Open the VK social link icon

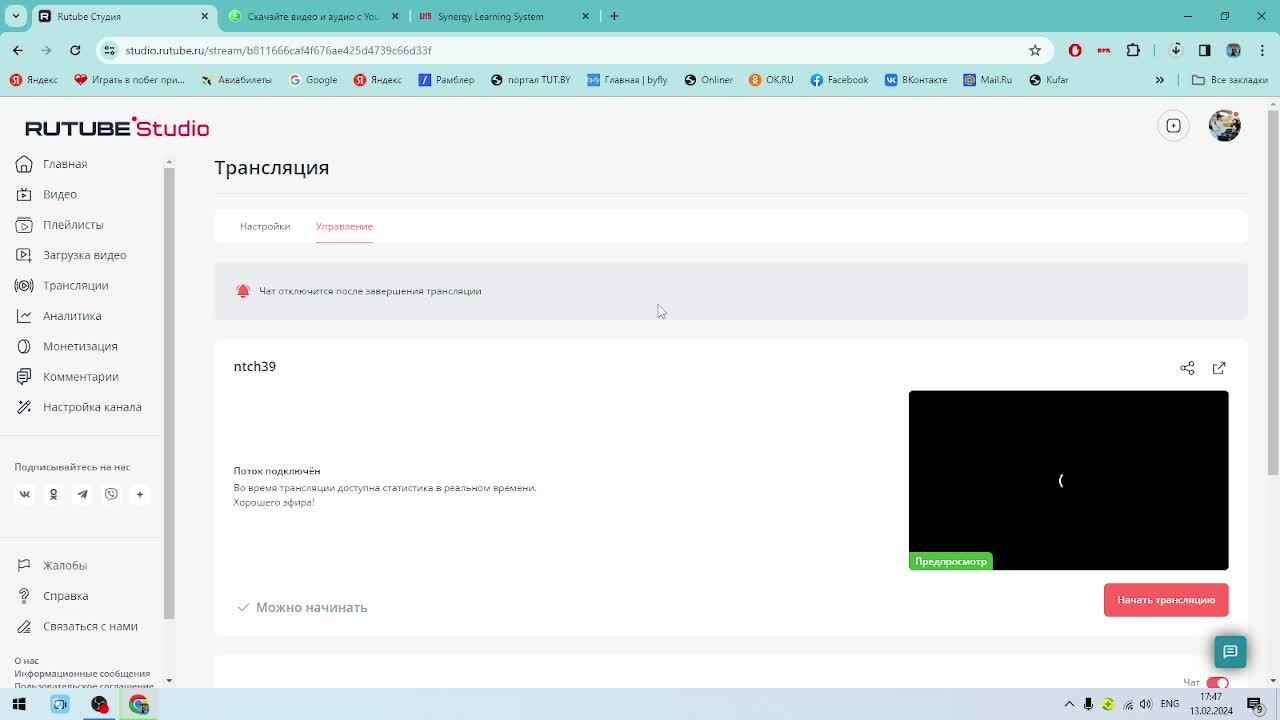(x=25, y=494)
